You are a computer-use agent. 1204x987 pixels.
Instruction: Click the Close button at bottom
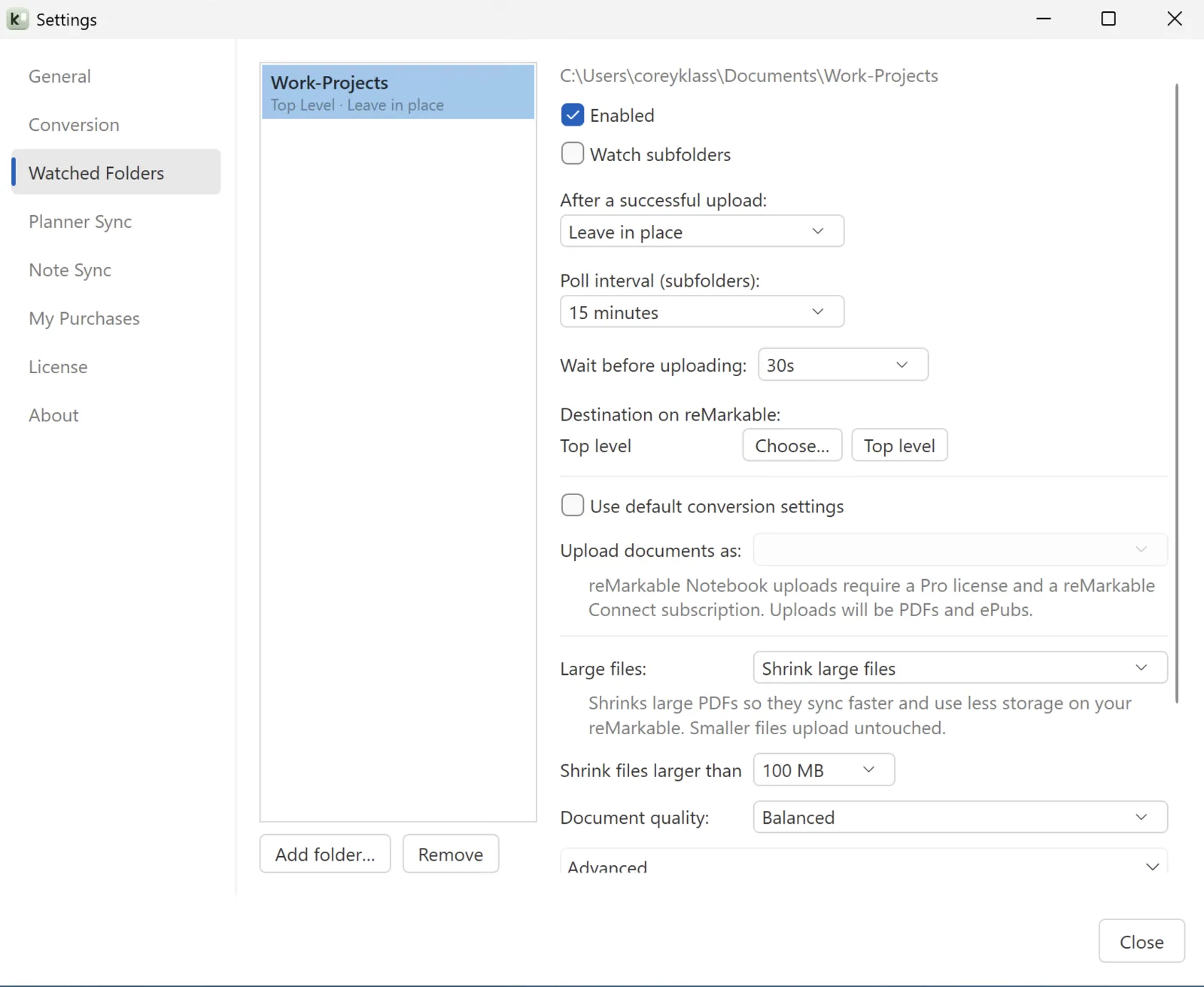(x=1142, y=941)
